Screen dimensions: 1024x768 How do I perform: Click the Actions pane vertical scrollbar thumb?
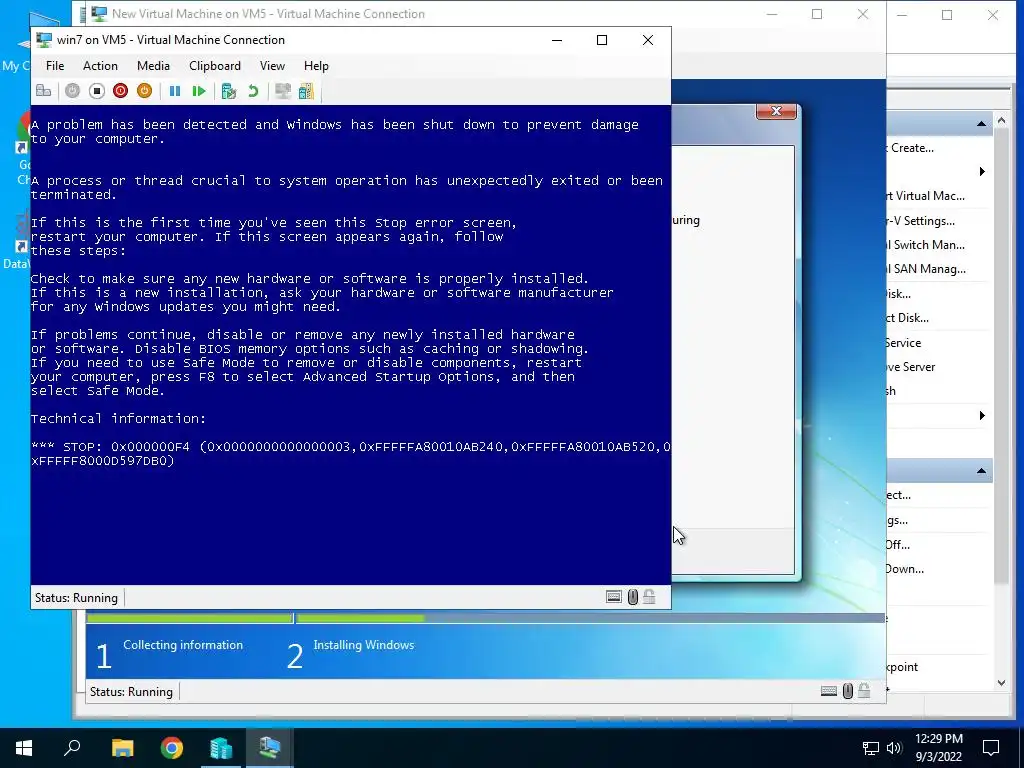click(x=1001, y=356)
